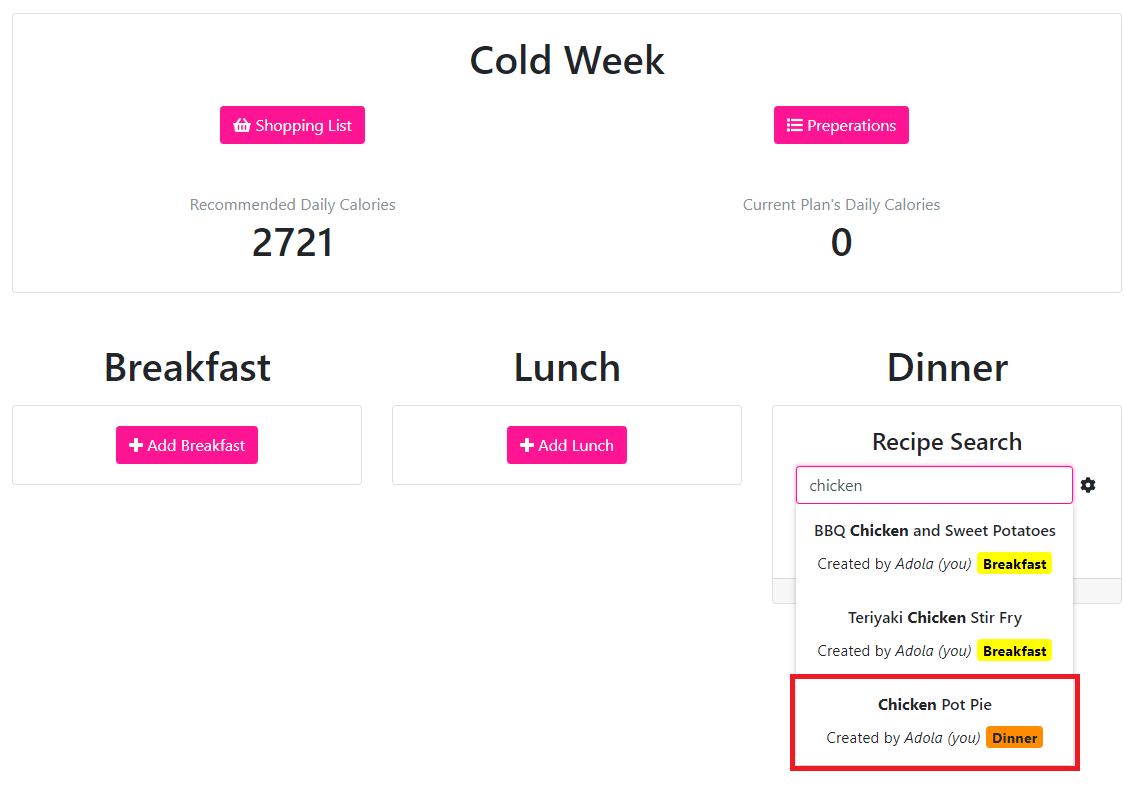Select BBQ Chicken and Sweet Potatoes result

point(934,531)
